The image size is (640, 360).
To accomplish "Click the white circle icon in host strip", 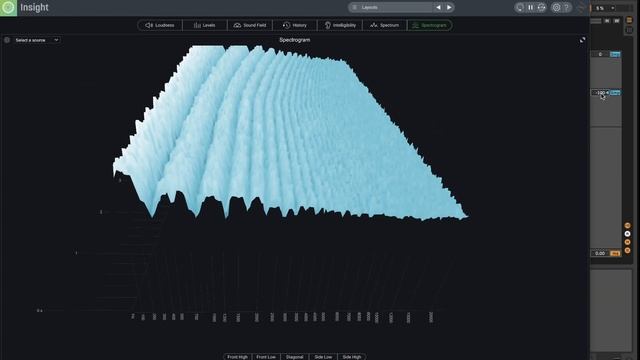I will (x=628, y=234).
